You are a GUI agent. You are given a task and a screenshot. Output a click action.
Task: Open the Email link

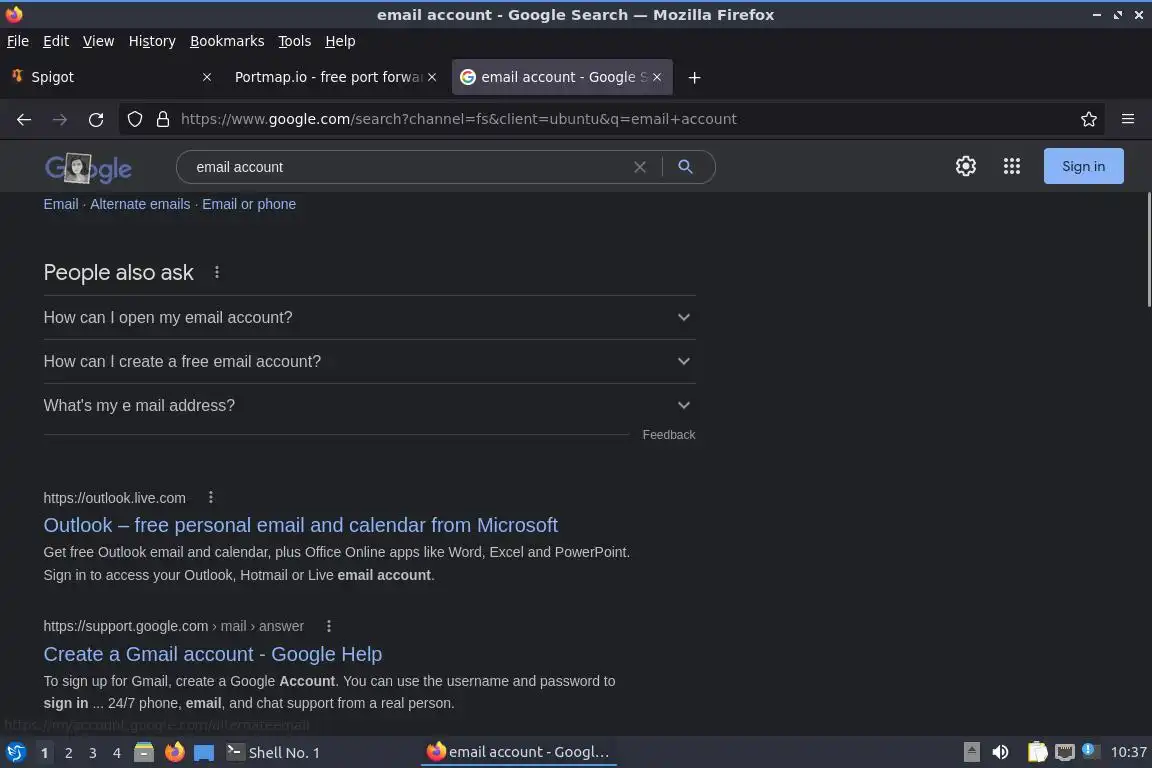(x=61, y=204)
